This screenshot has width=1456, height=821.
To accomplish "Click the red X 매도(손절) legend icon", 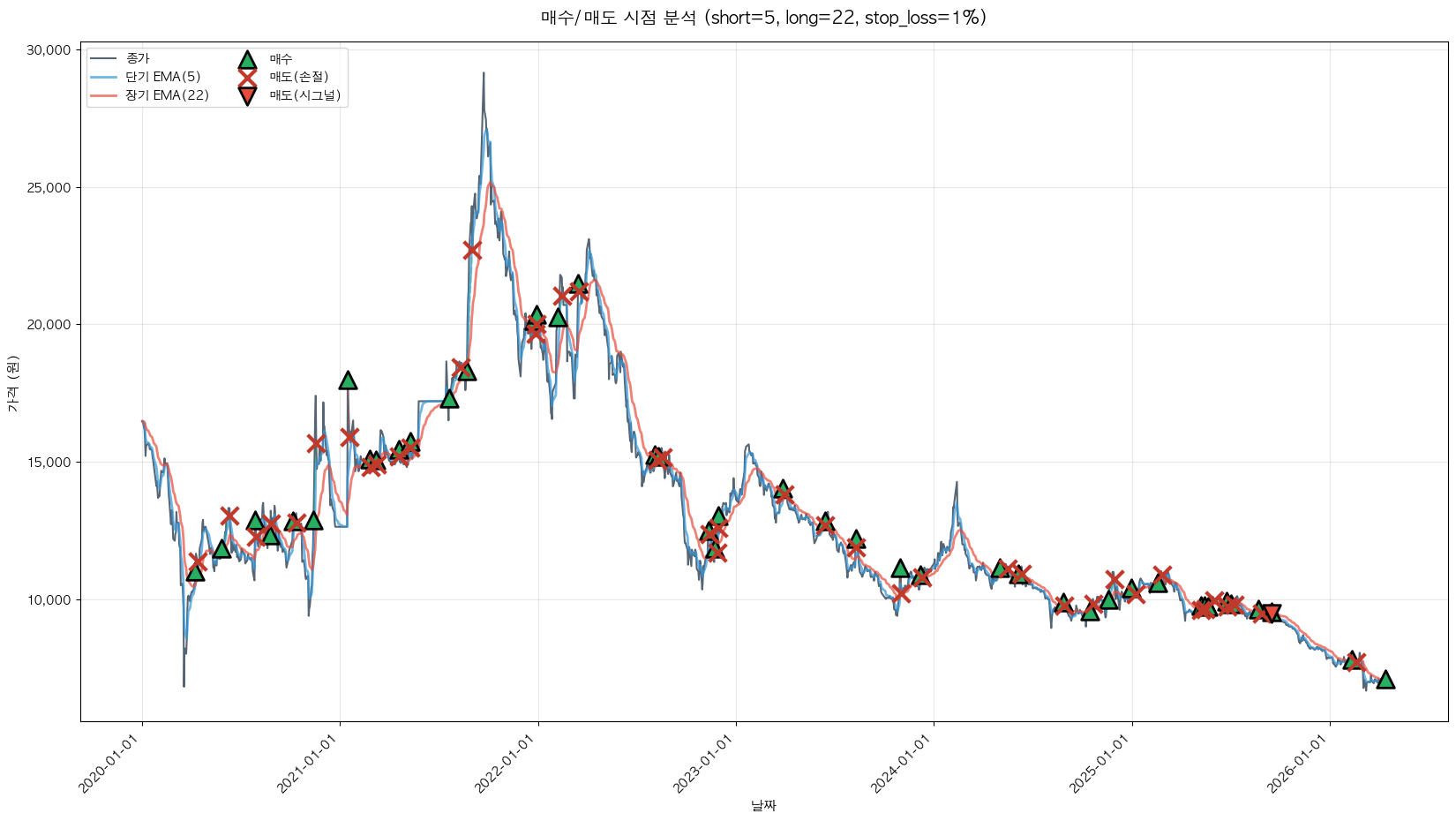I will pyautogui.click(x=247, y=77).
